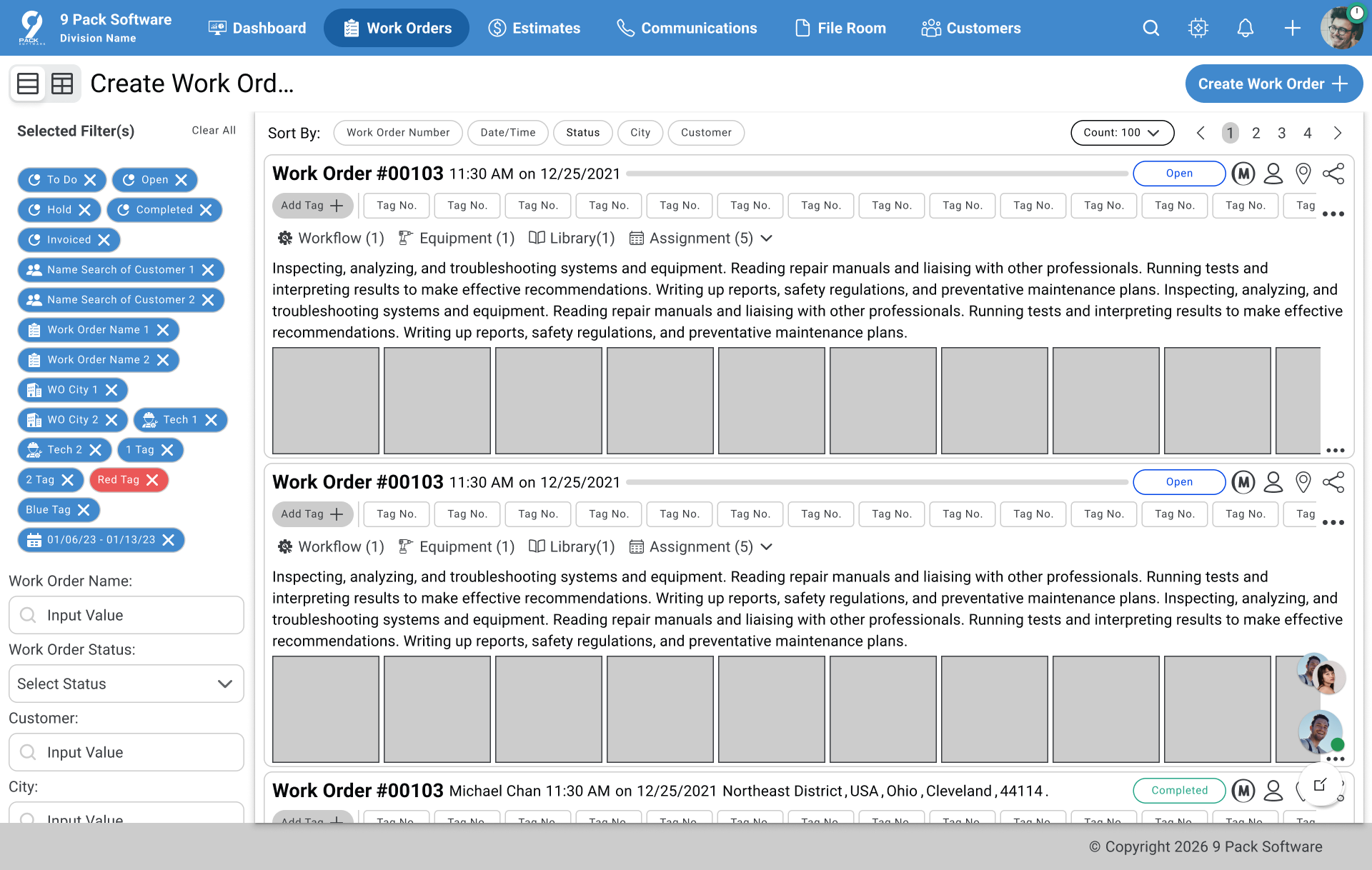Click the Create Work Order button
This screenshot has width=1372, height=870.
pyautogui.click(x=1273, y=84)
